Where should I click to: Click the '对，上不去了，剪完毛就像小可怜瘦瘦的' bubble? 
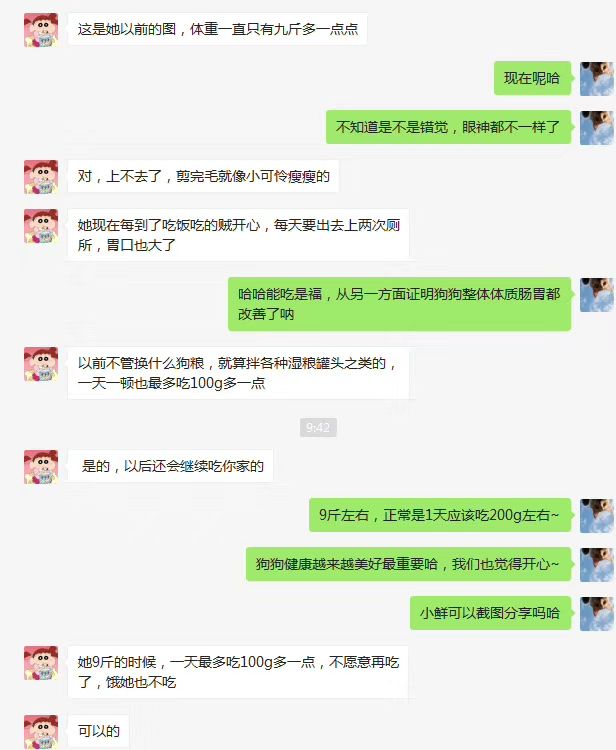(203, 176)
